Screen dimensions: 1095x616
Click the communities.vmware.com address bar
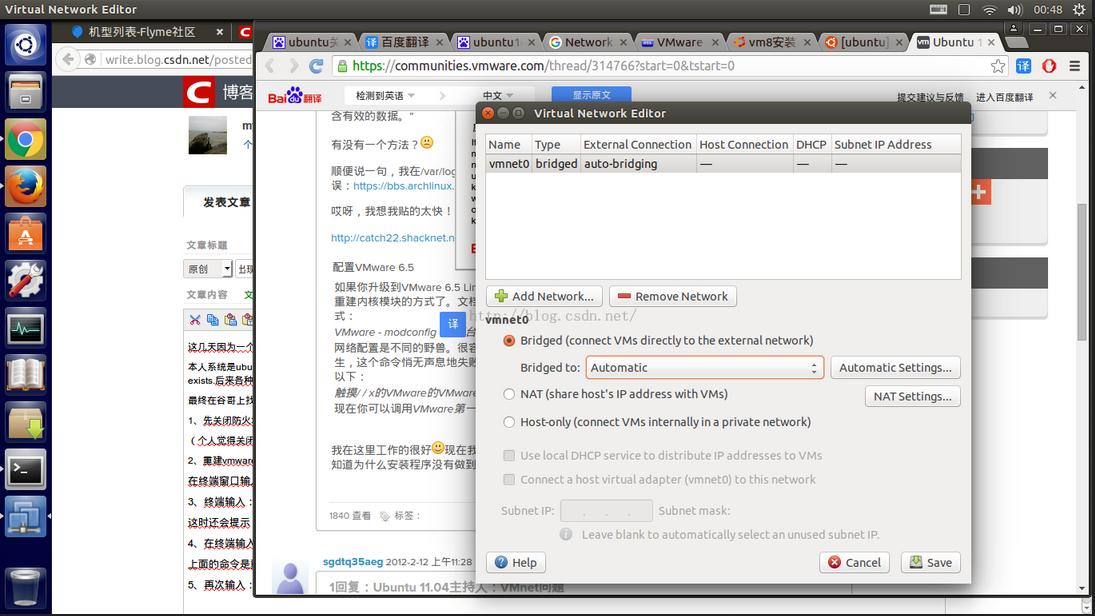tap(662, 66)
